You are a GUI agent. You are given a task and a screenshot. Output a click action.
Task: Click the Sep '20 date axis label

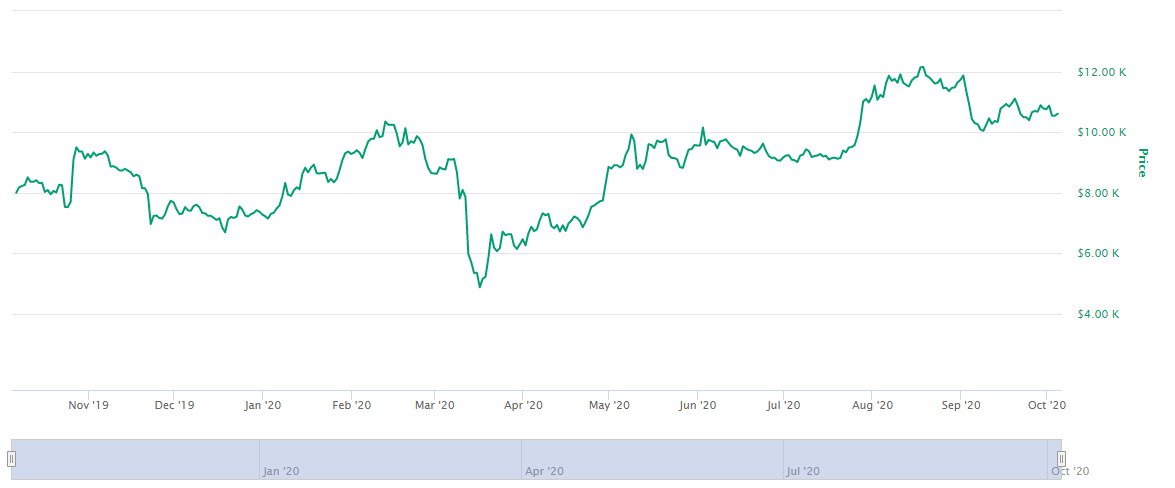(960, 405)
